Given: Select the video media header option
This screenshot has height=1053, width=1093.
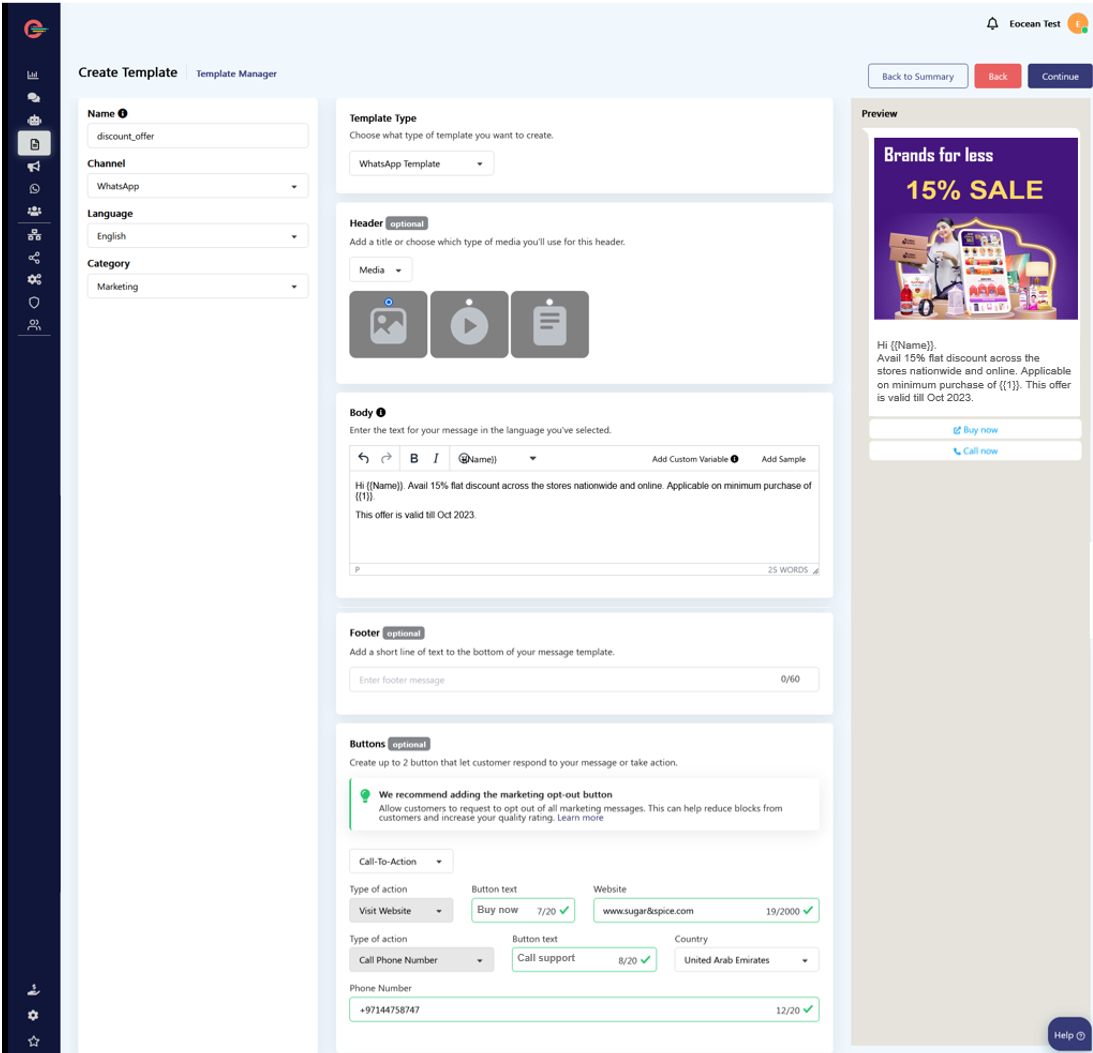Looking at the screenshot, I should click(469, 324).
